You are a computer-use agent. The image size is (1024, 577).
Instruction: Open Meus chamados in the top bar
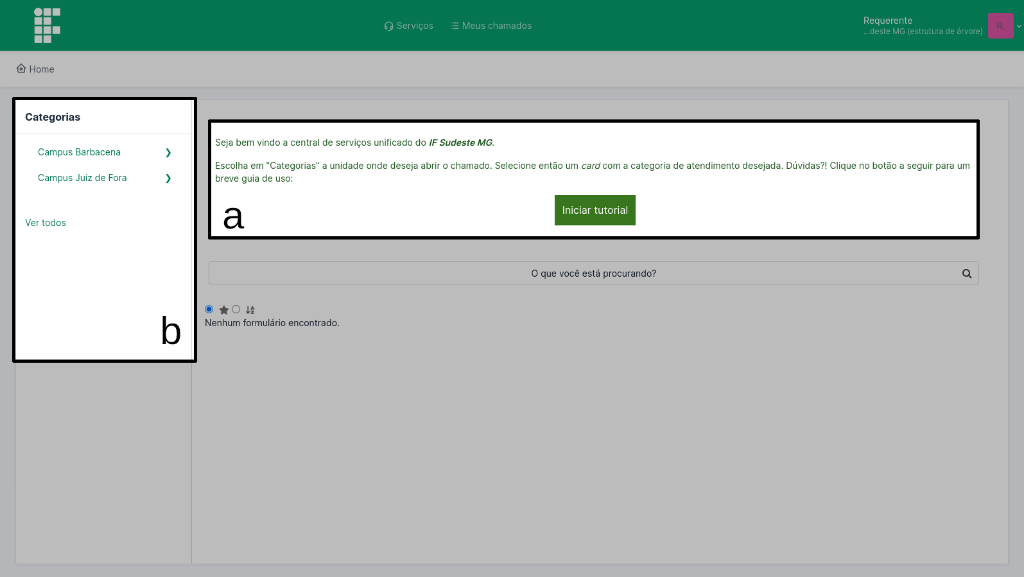click(x=491, y=26)
